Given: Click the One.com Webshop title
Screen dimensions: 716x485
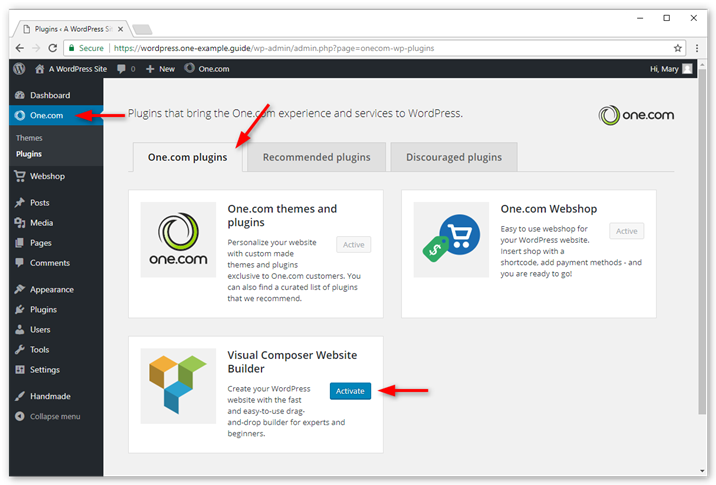Looking at the screenshot, I should click(548, 209).
